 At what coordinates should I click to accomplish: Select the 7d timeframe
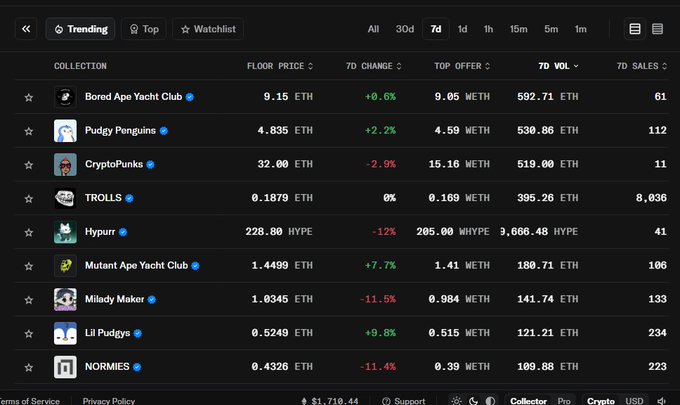pyautogui.click(x=436, y=29)
